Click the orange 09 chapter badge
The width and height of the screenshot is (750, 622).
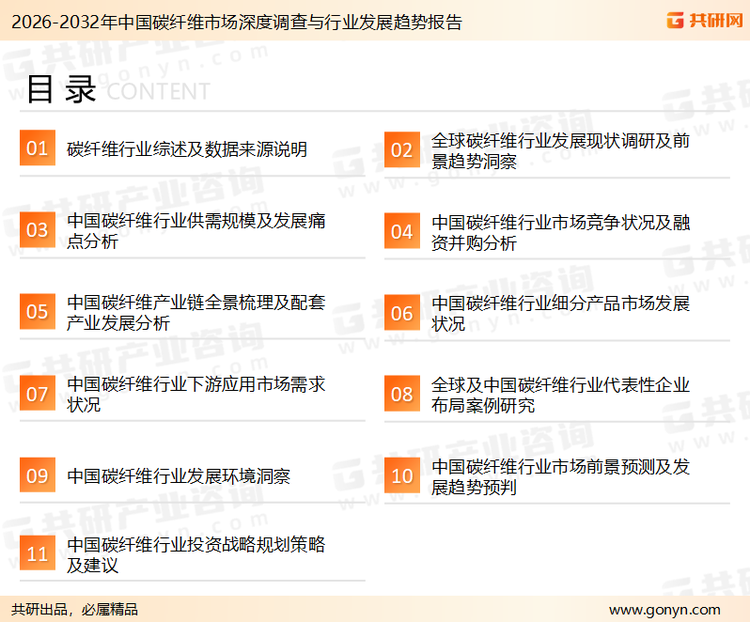click(x=37, y=475)
